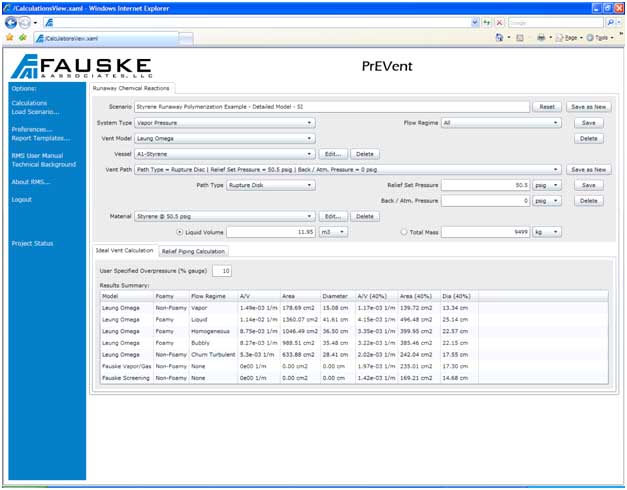Expand the Material dropdown
627x490 pixels.
[x=225, y=216]
